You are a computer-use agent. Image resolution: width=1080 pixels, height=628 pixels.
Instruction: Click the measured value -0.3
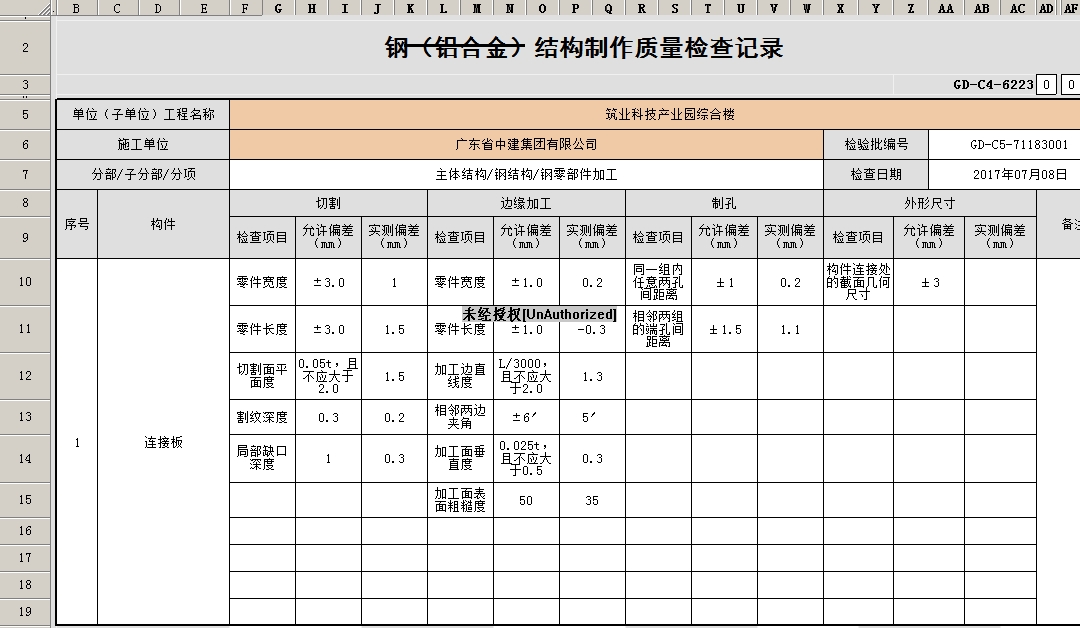point(592,329)
